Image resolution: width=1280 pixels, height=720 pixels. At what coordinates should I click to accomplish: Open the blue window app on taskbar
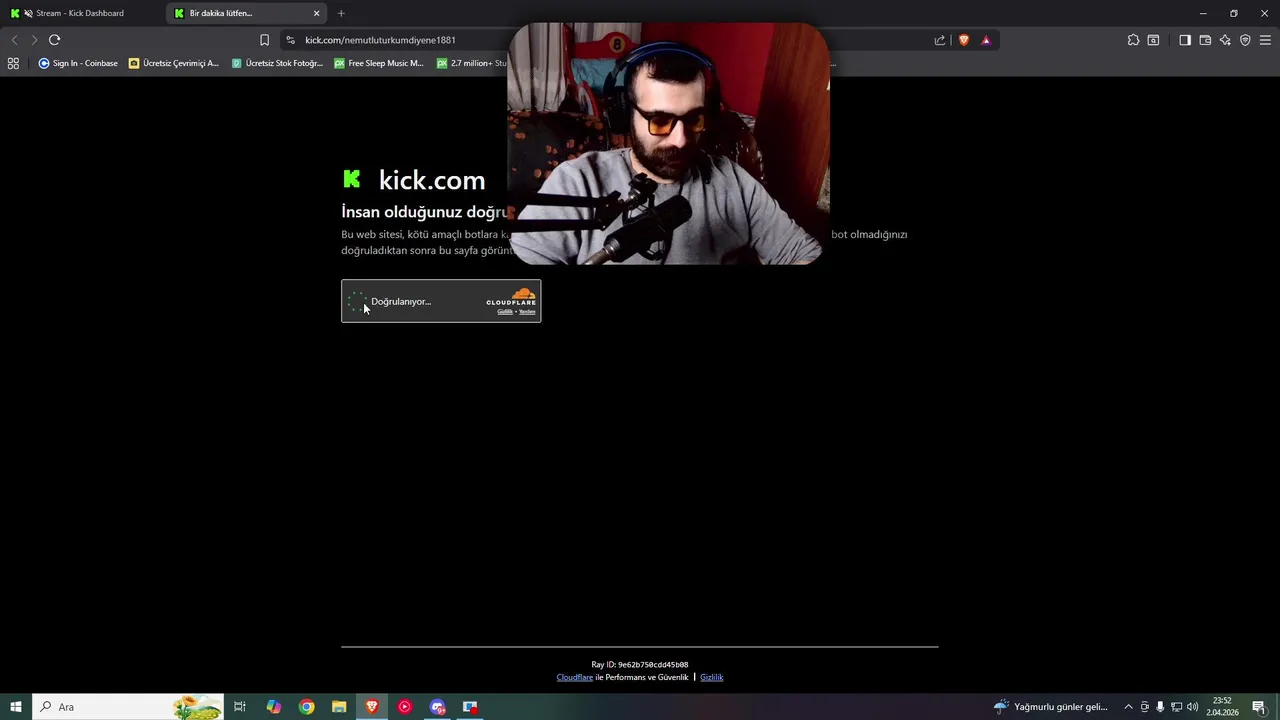click(x=470, y=707)
